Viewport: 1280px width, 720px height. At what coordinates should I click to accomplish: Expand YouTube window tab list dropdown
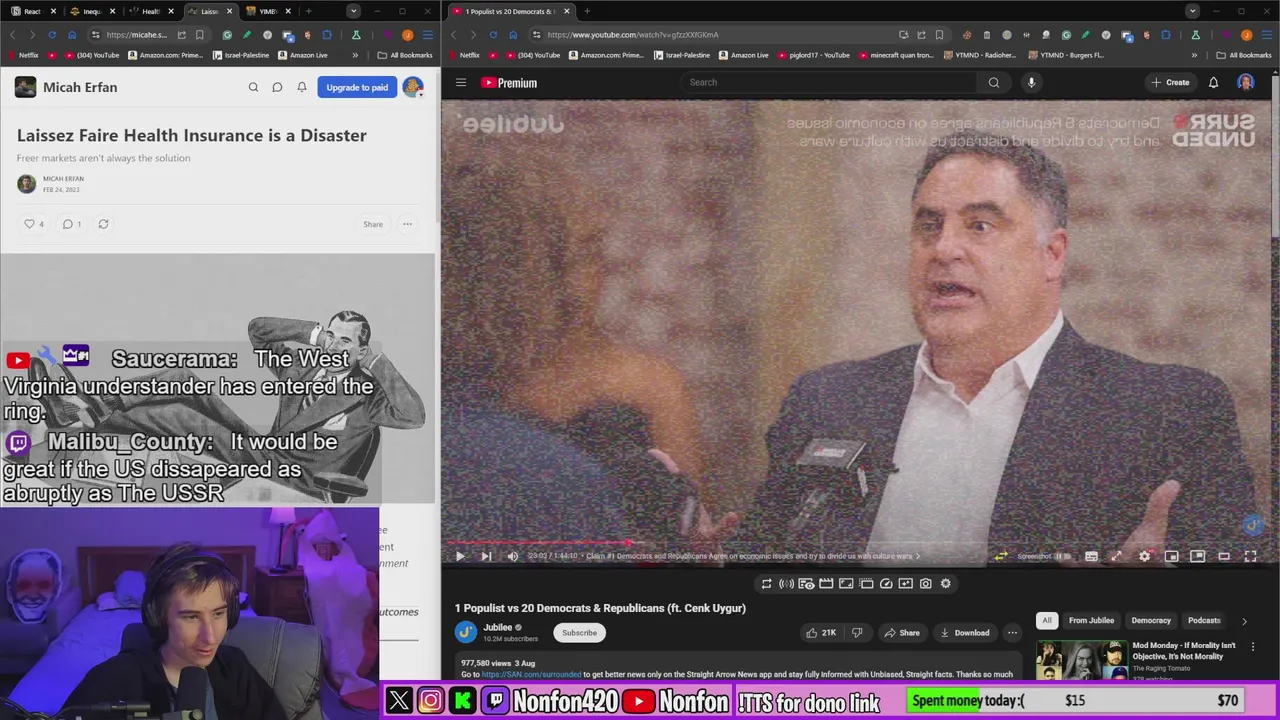(1192, 11)
